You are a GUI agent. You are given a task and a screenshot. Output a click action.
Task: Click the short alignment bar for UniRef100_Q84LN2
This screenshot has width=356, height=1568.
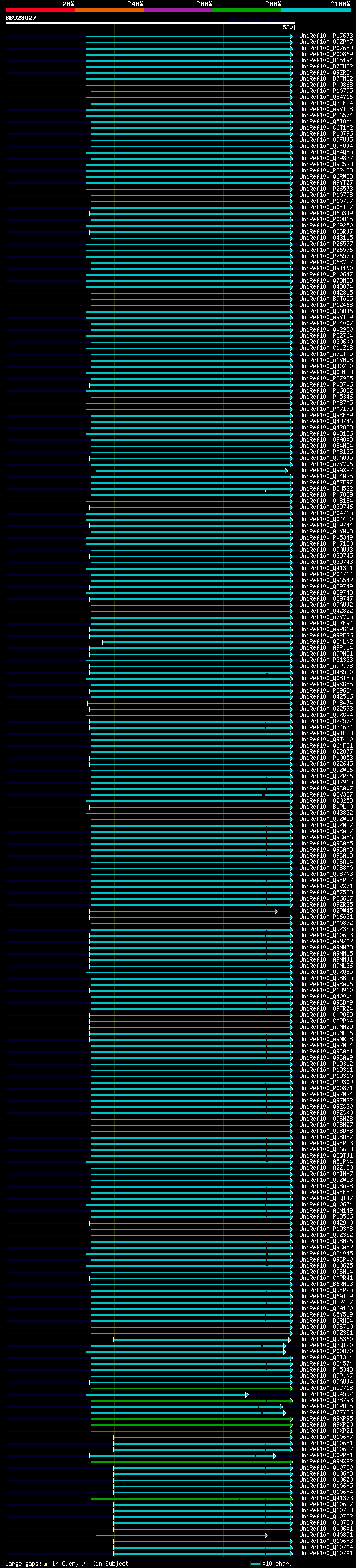point(197,641)
